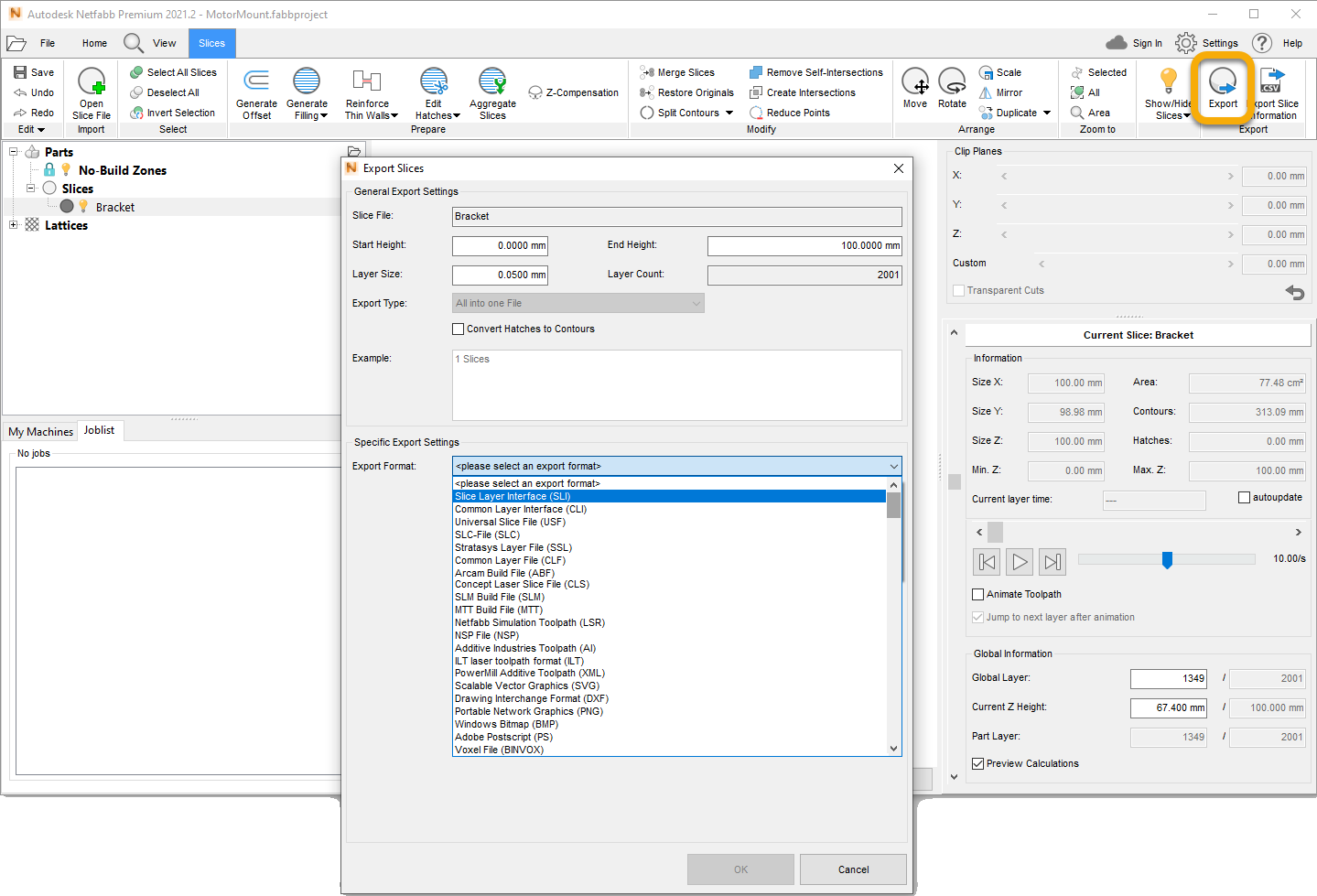Toggle the No-Build Zones lightbulb
Viewport: 1317px width, 896px height.
pos(66,170)
